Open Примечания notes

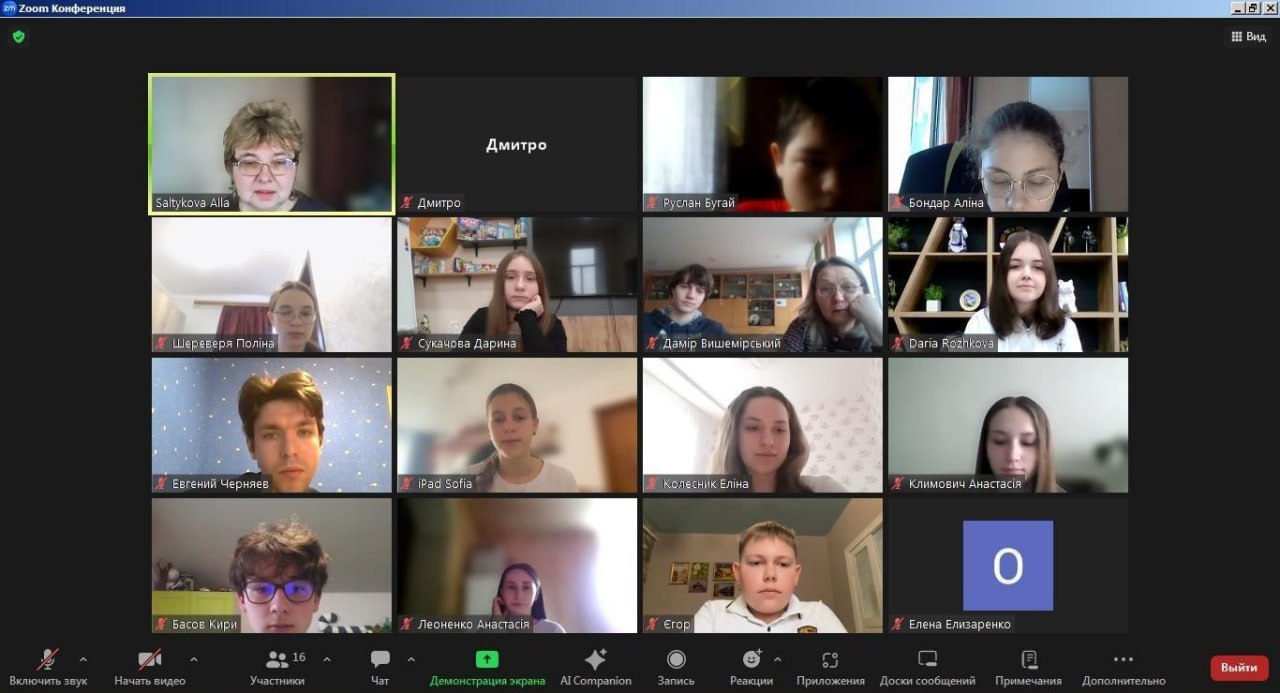click(1028, 667)
